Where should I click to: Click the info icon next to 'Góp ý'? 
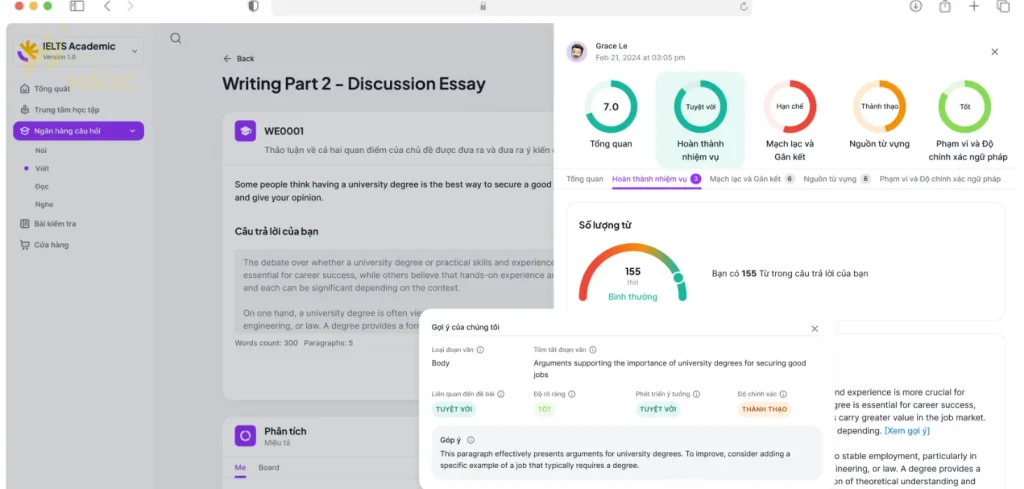click(x=470, y=439)
